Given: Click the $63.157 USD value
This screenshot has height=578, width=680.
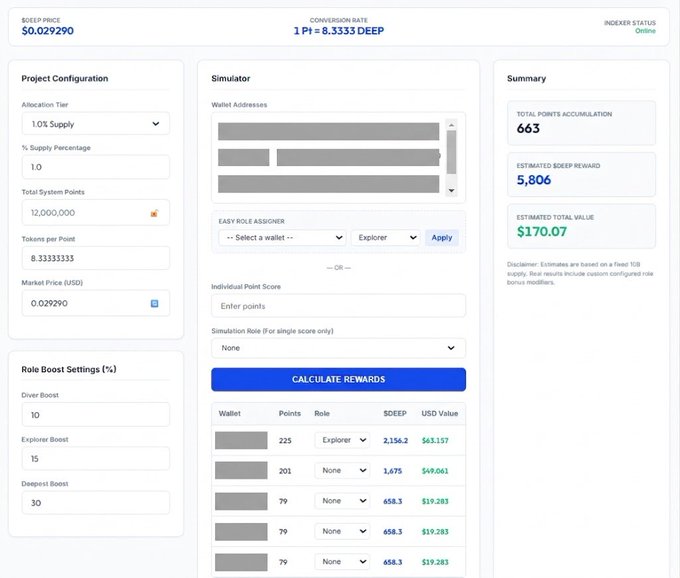Looking at the screenshot, I should [435, 441].
